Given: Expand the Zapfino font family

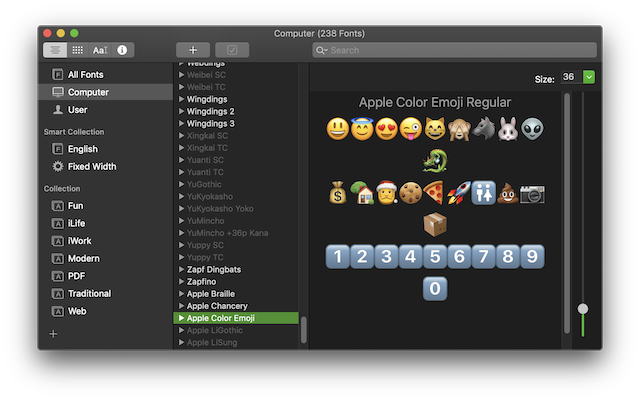Looking at the screenshot, I should tap(182, 282).
